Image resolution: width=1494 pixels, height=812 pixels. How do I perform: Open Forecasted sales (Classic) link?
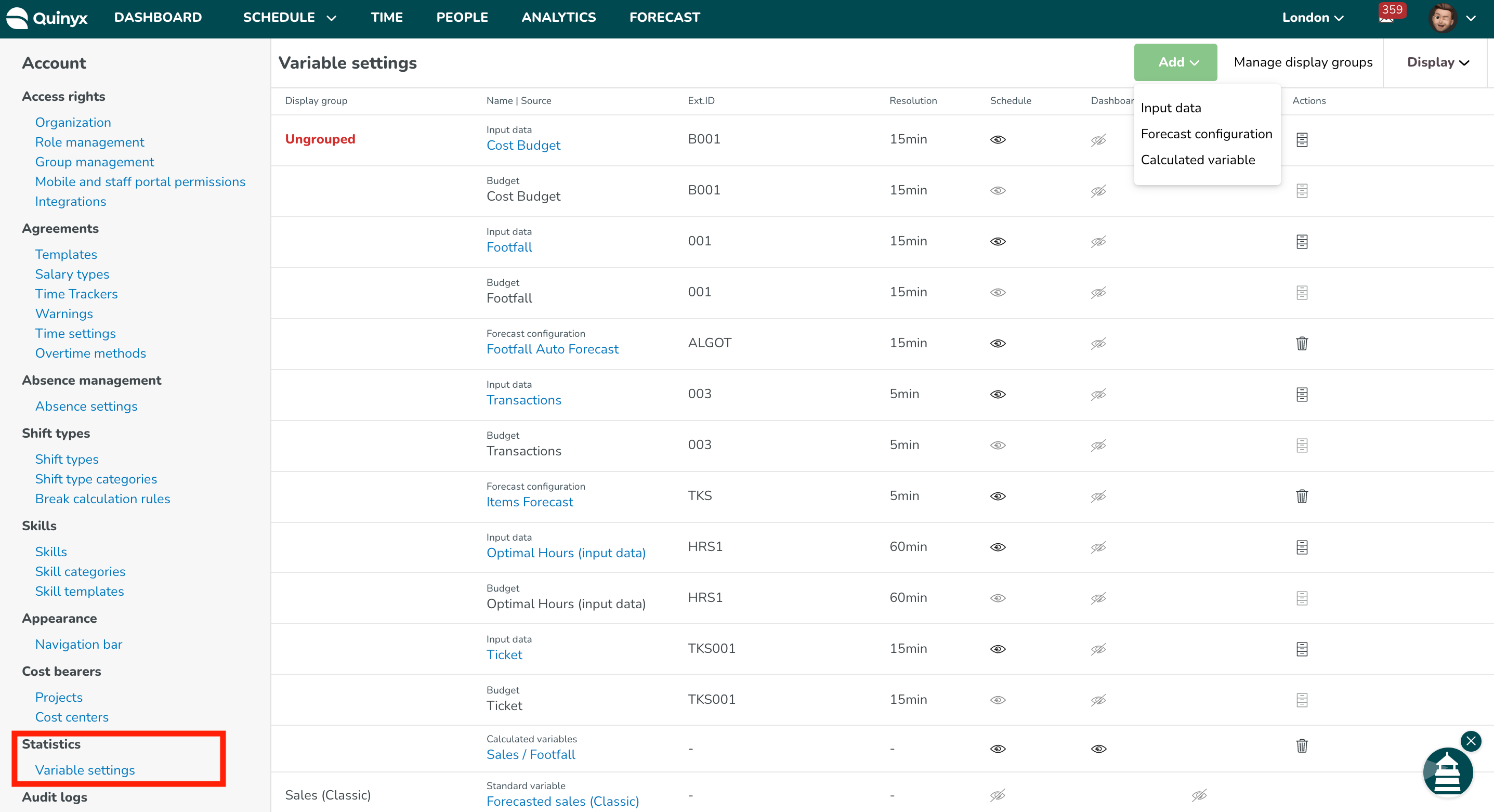tap(562, 802)
